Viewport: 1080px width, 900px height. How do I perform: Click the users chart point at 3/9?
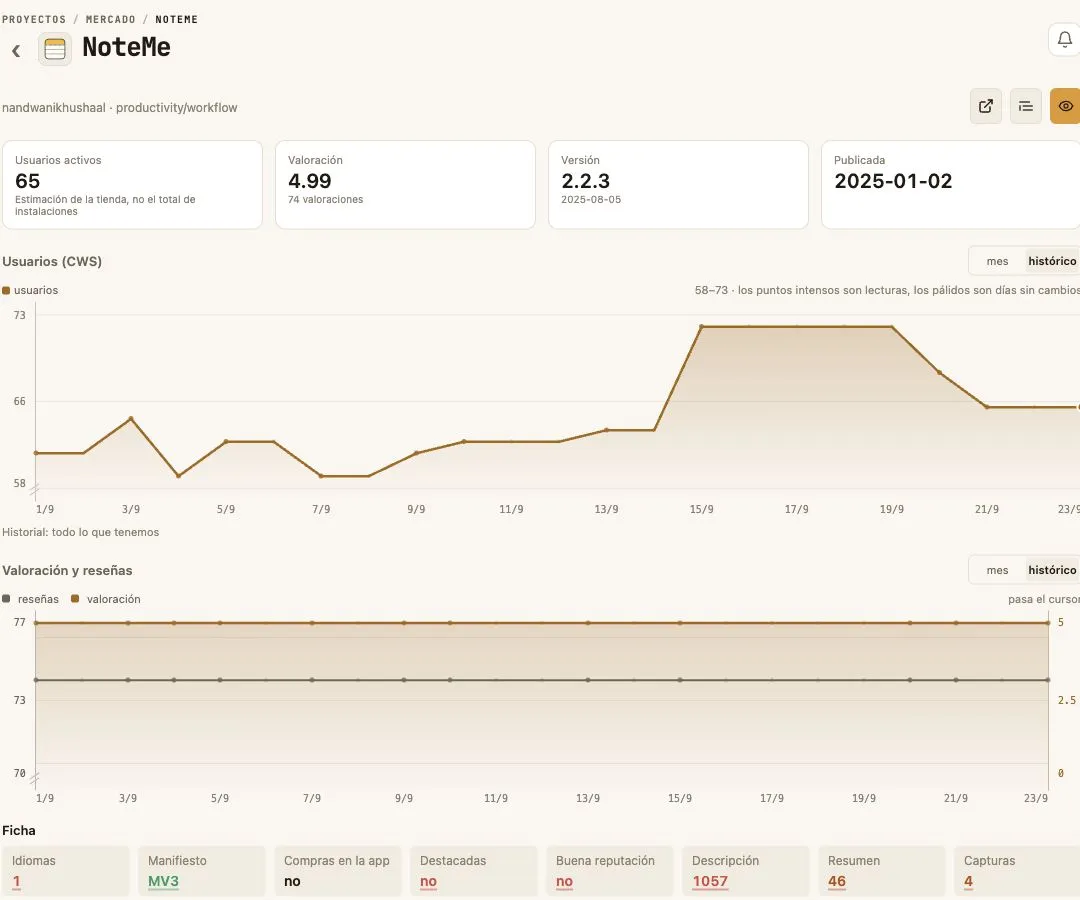click(131, 419)
